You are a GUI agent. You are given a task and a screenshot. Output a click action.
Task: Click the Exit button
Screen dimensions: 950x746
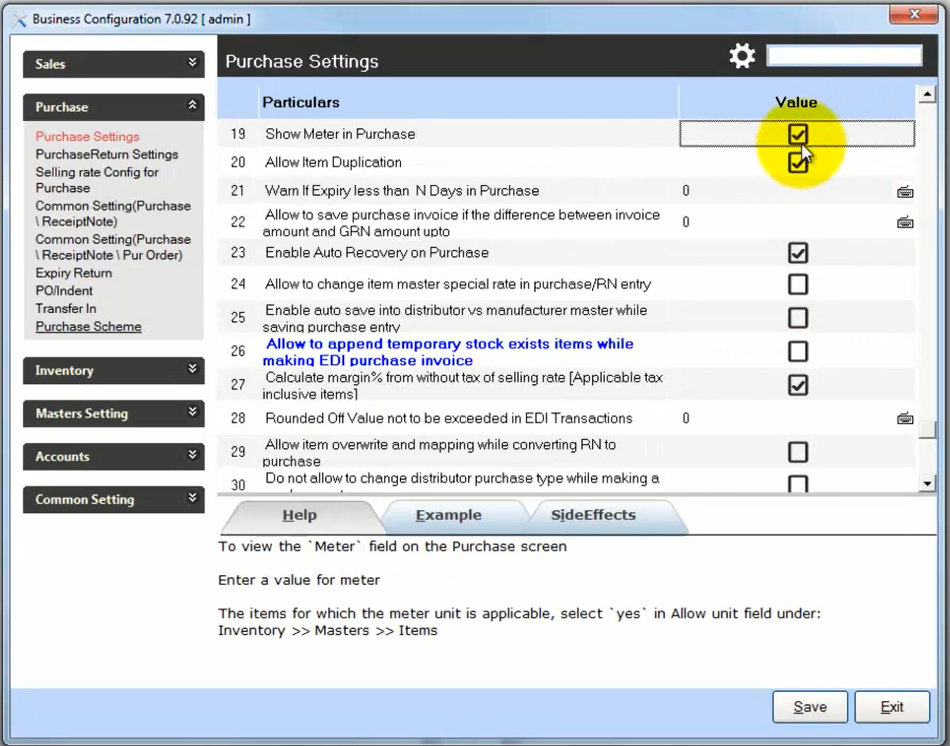coord(892,707)
